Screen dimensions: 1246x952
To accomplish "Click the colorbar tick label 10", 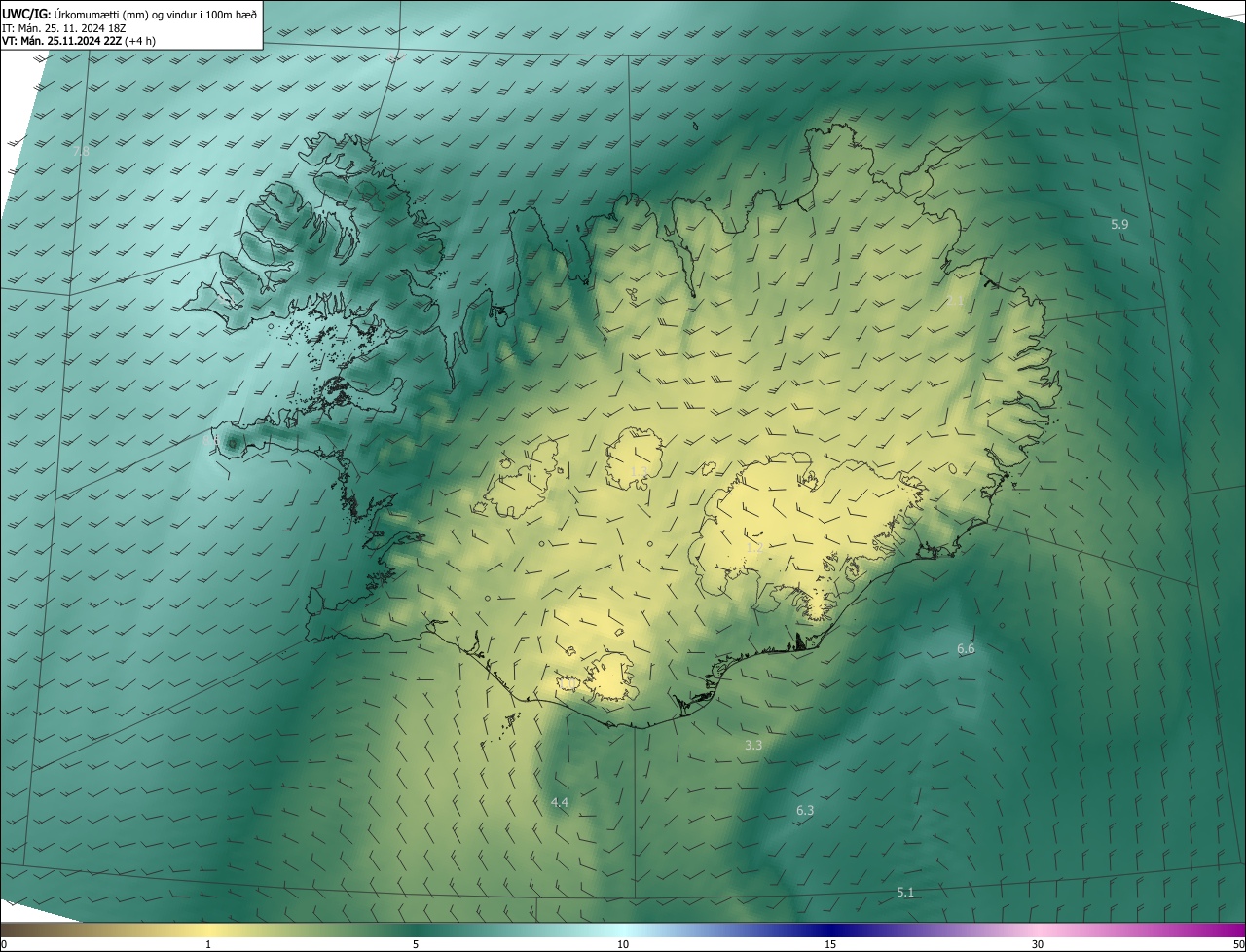I will (623, 944).
